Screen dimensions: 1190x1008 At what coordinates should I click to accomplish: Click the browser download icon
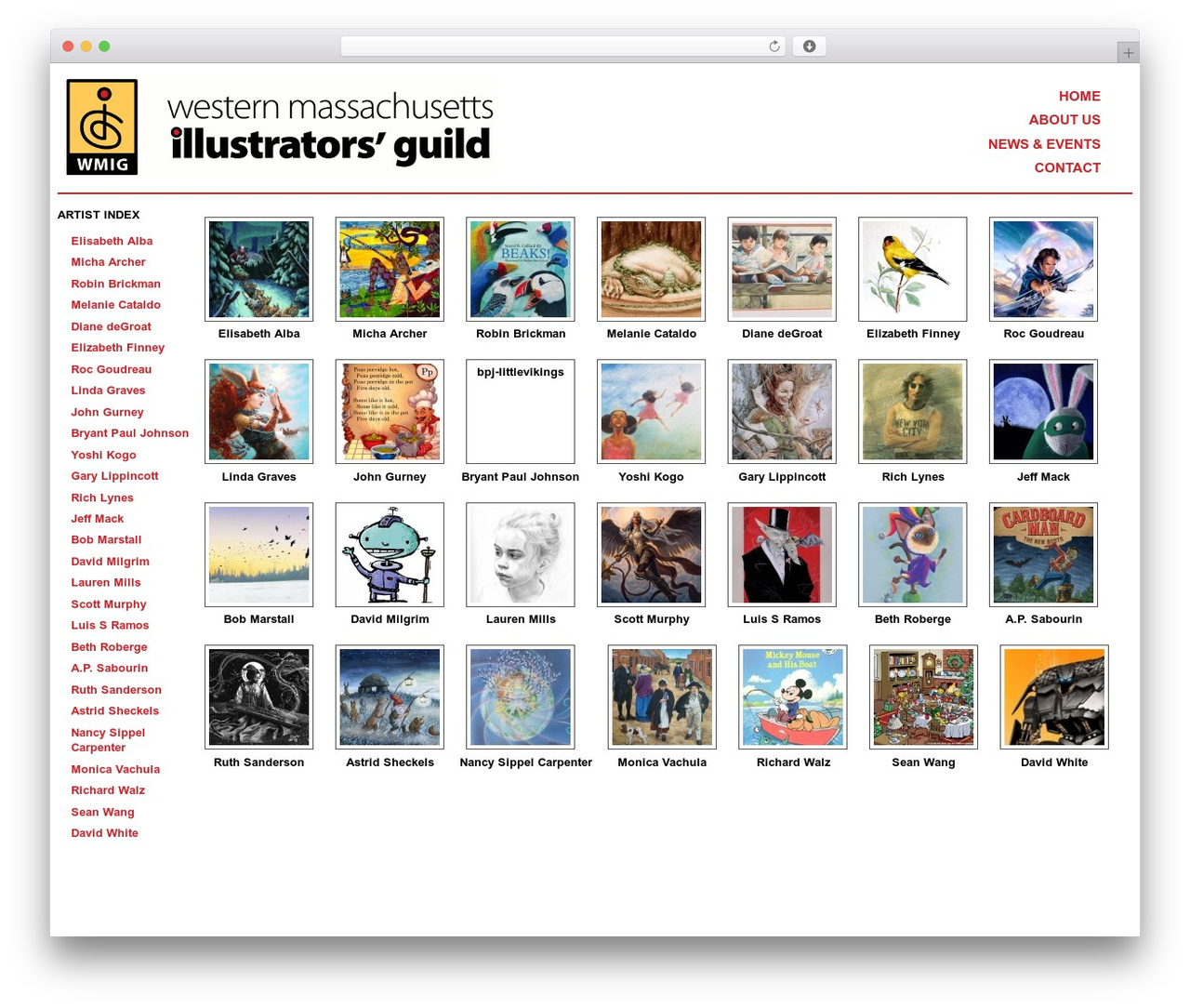pos(809,46)
